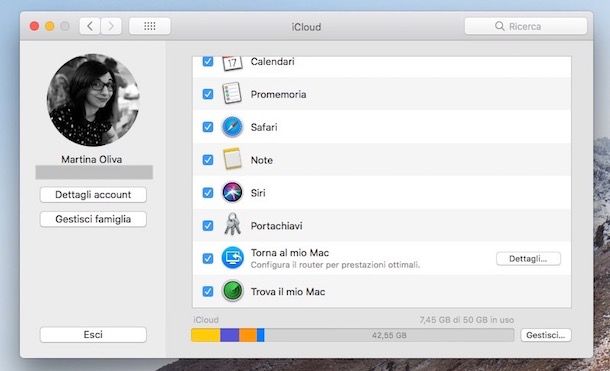Click the Portachiavi keys icon
The image size is (610, 371).
[232, 224]
